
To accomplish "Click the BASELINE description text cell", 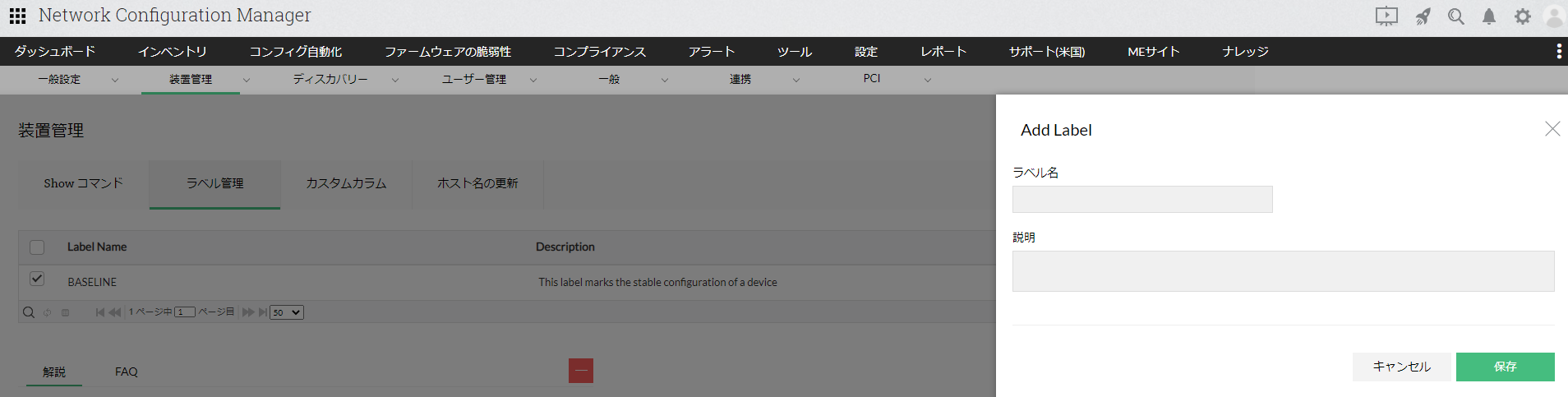I will coord(657,283).
